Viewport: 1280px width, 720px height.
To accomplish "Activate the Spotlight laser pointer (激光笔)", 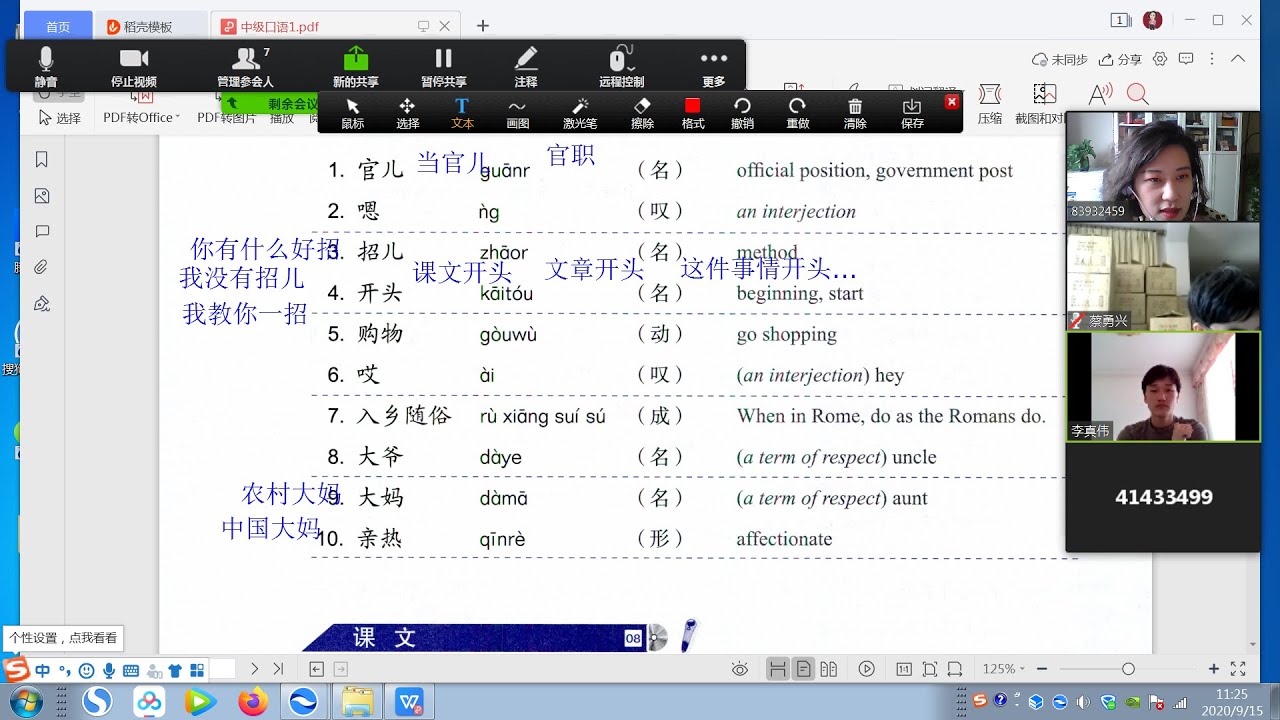I will pos(580,113).
